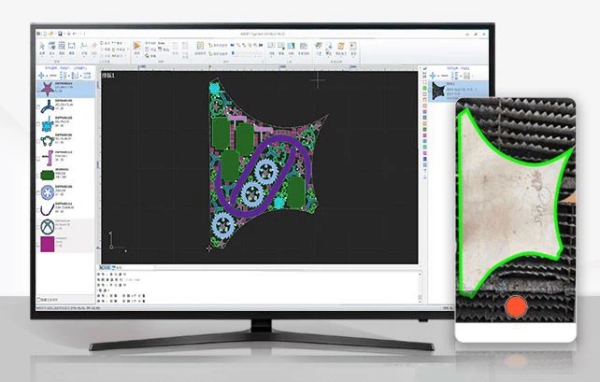This screenshot has height=382, width=600.
Task: Click the blue-green sheet ribbon icon
Action: [291, 46]
